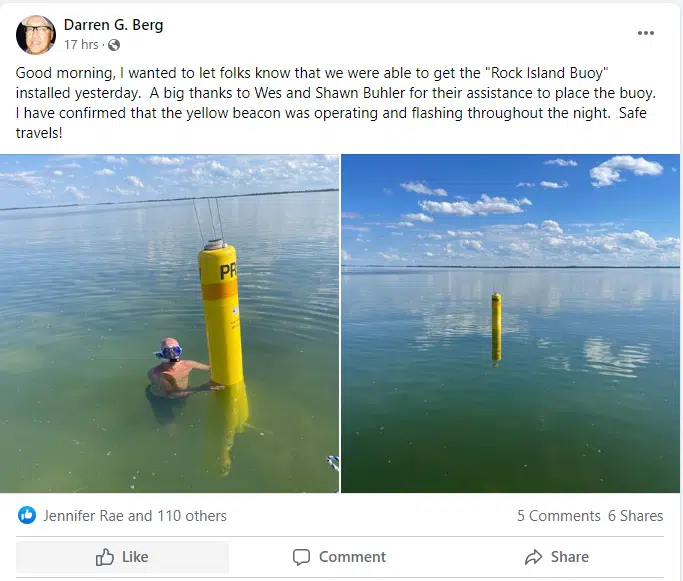
Task: Click the yellow buoy in left photo
Action: (x=220, y=315)
